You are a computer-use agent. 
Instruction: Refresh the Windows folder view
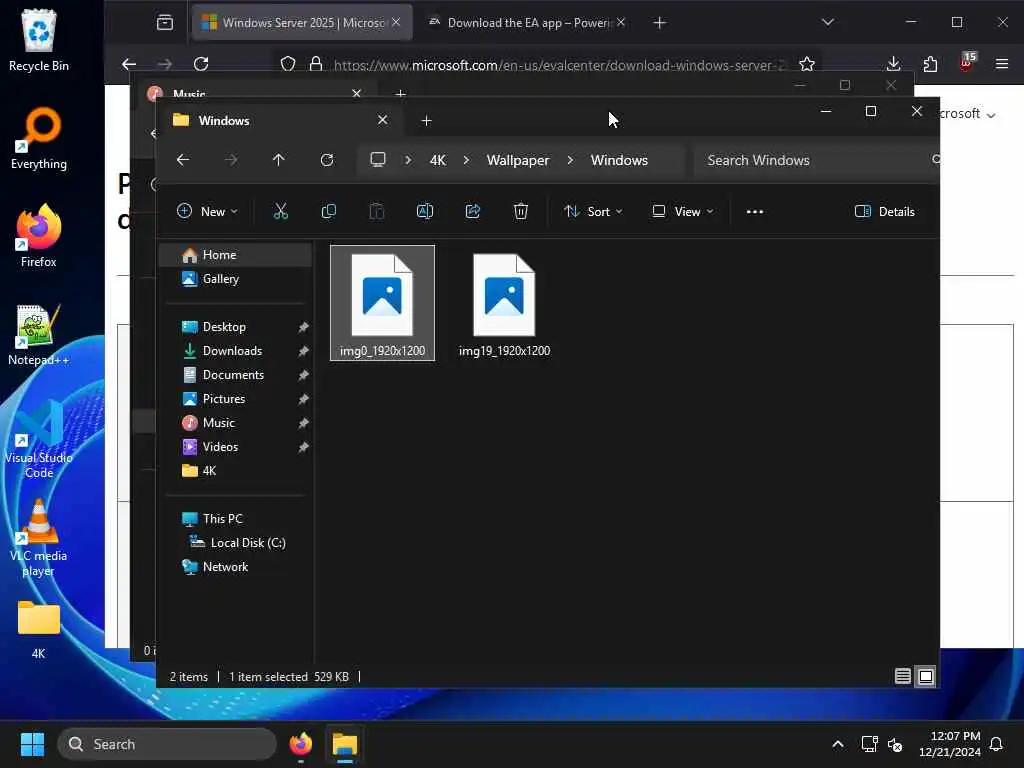[327, 160]
